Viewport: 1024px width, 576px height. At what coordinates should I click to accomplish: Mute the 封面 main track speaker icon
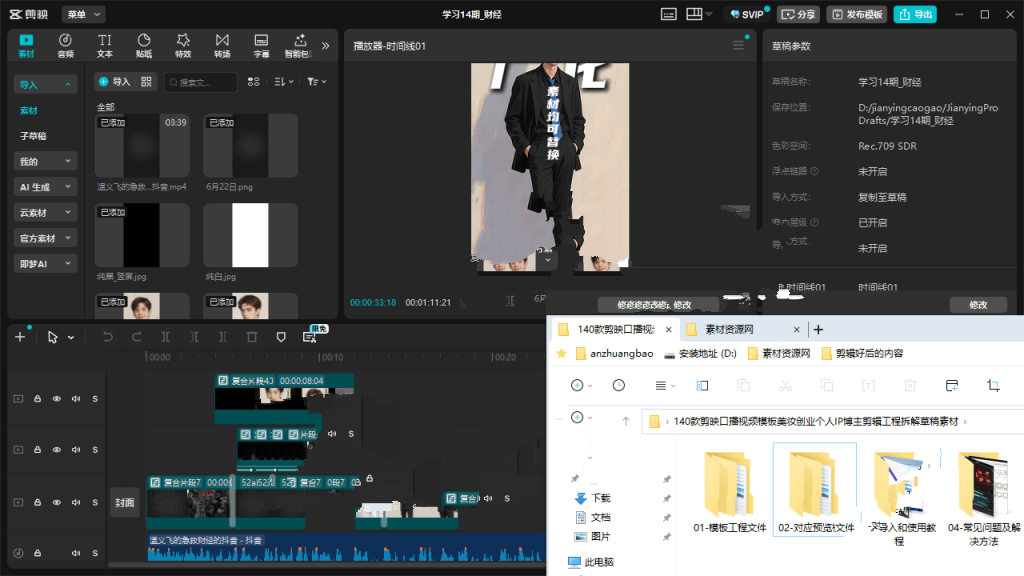[x=76, y=502]
